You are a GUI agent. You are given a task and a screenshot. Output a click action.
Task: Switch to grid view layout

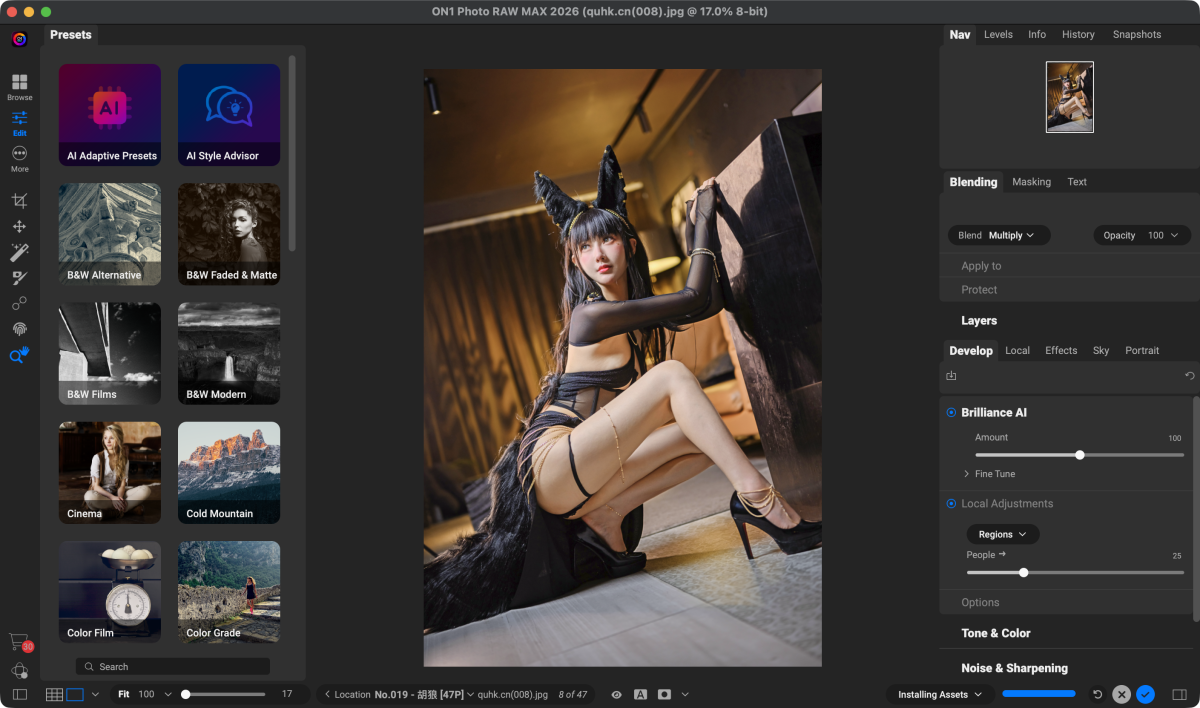[54, 694]
